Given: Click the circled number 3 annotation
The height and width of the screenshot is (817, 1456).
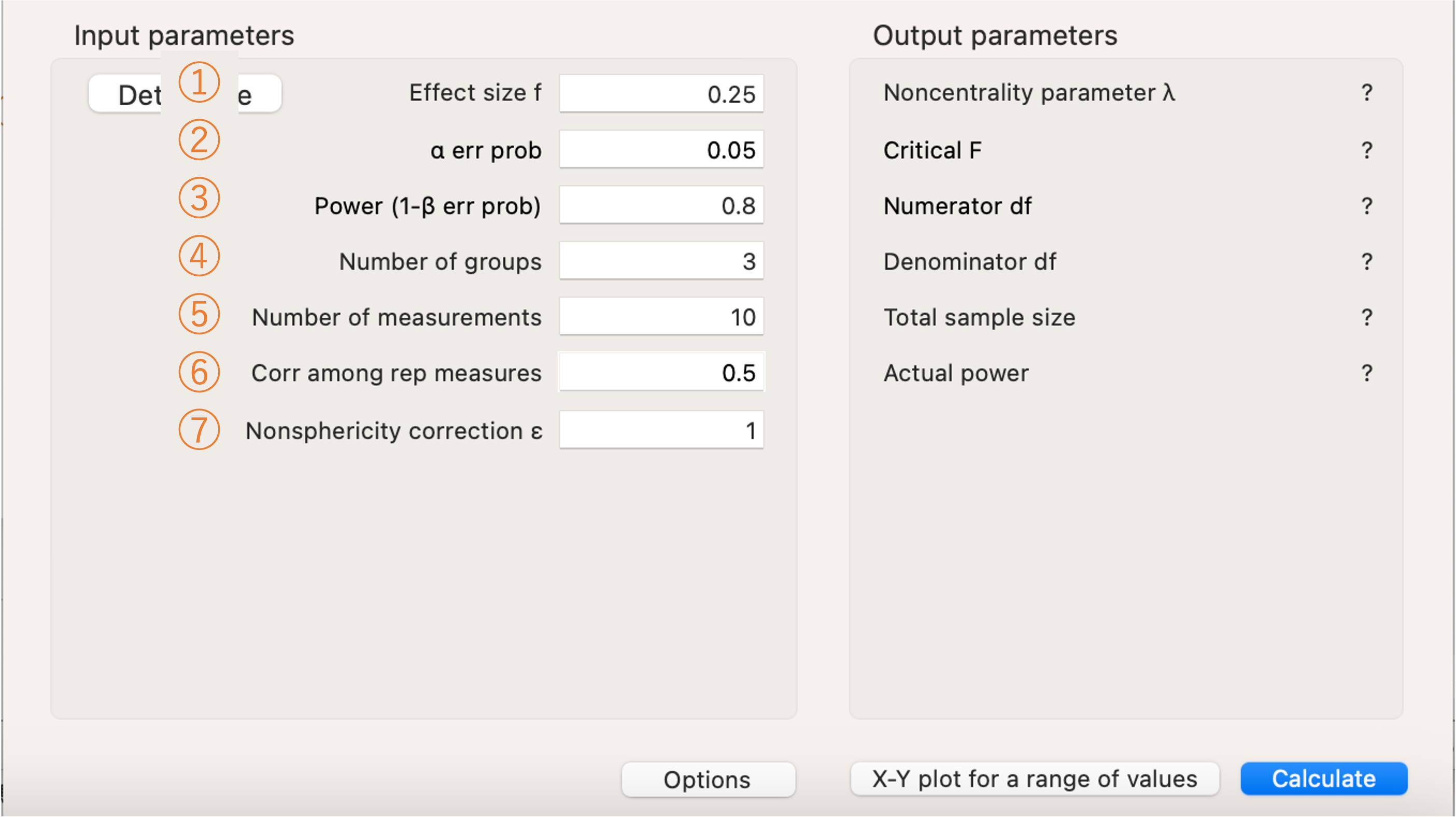Looking at the screenshot, I should tap(199, 198).
